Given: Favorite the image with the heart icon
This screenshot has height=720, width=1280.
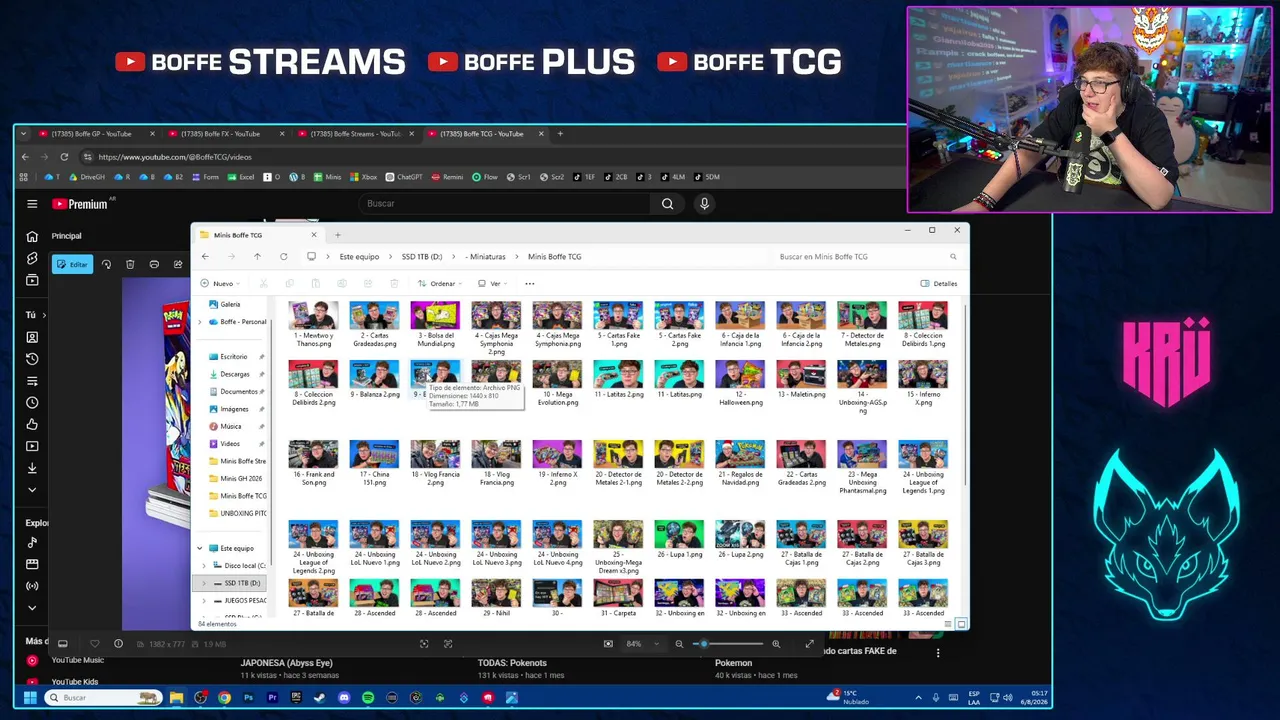Looking at the screenshot, I should coord(95,644).
